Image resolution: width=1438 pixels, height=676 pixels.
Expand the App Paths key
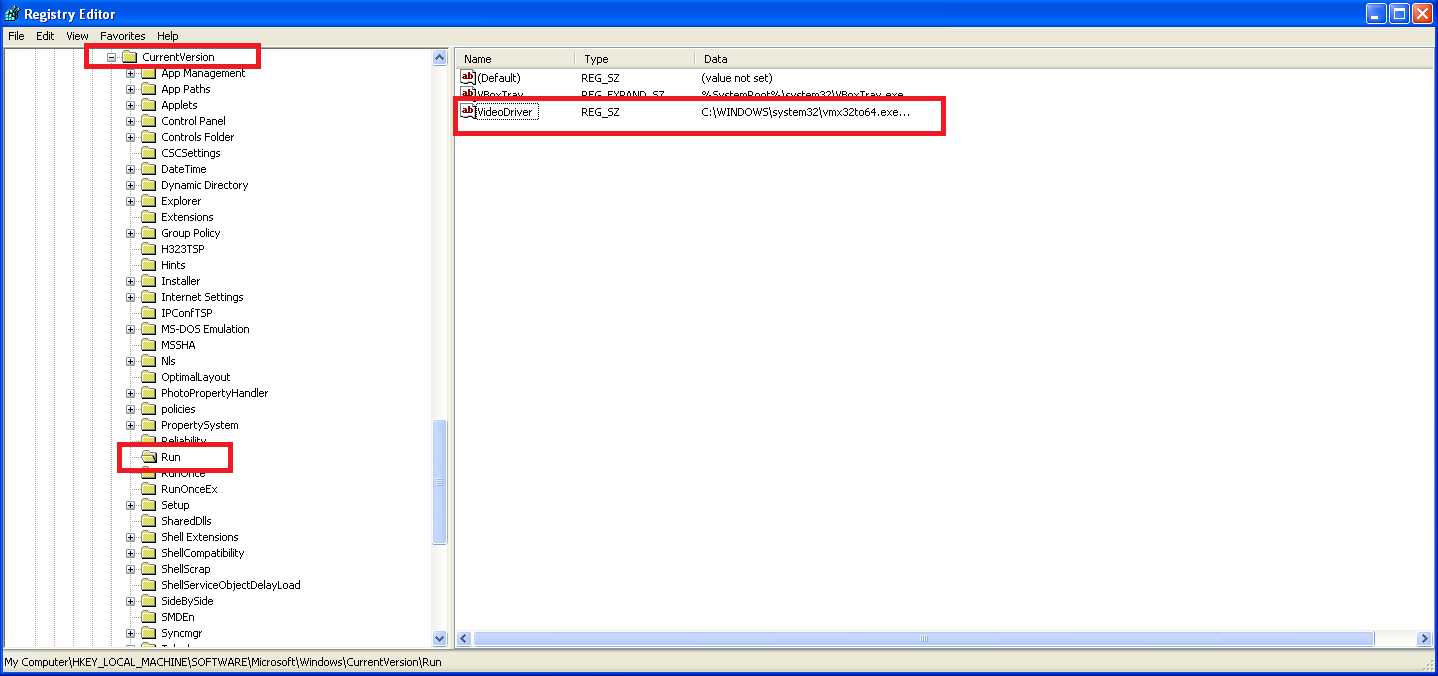click(130, 89)
